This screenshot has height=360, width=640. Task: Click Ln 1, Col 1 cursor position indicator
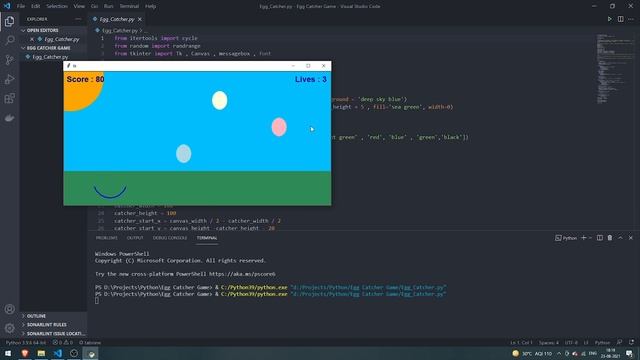[521, 343]
